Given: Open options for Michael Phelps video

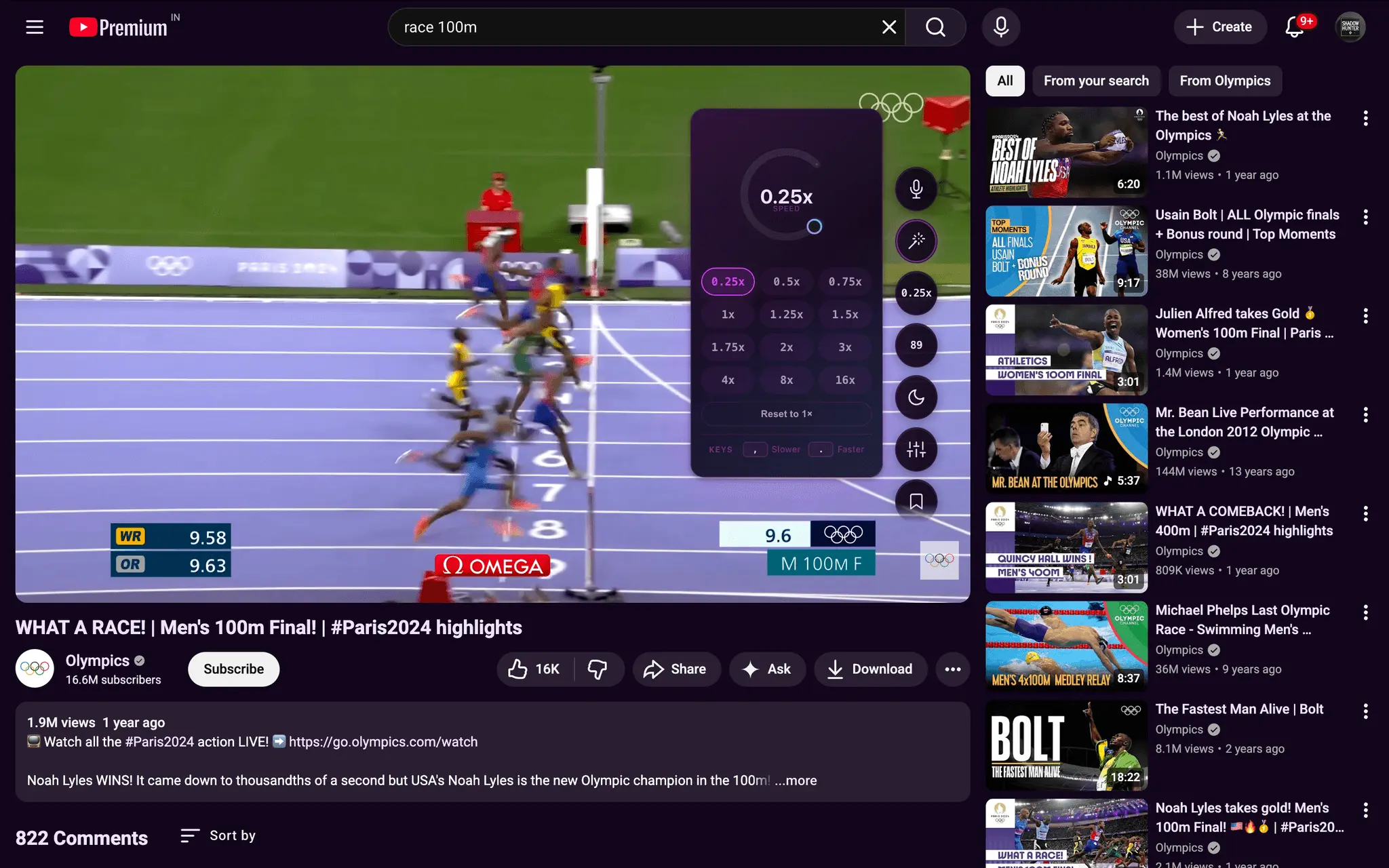Looking at the screenshot, I should [x=1365, y=612].
